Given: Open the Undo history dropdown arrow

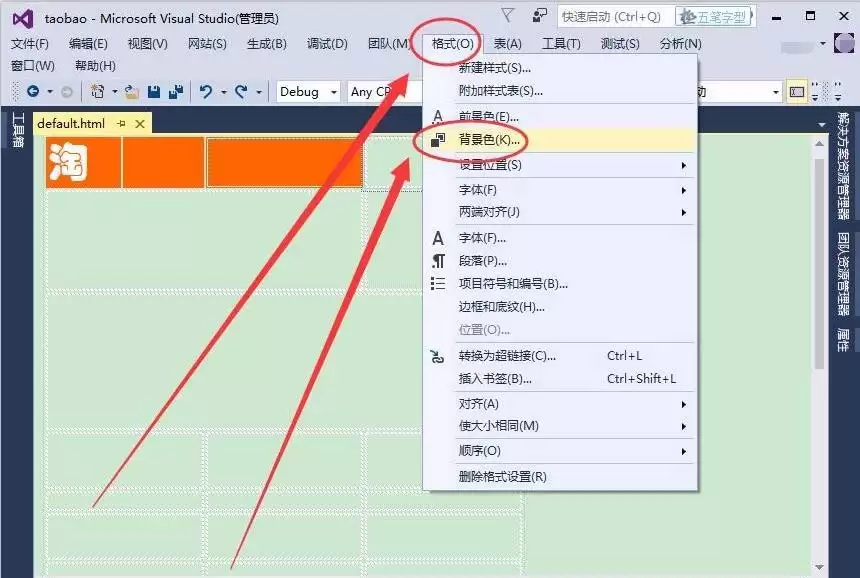Looking at the screenshot, I should pos(224,92).
